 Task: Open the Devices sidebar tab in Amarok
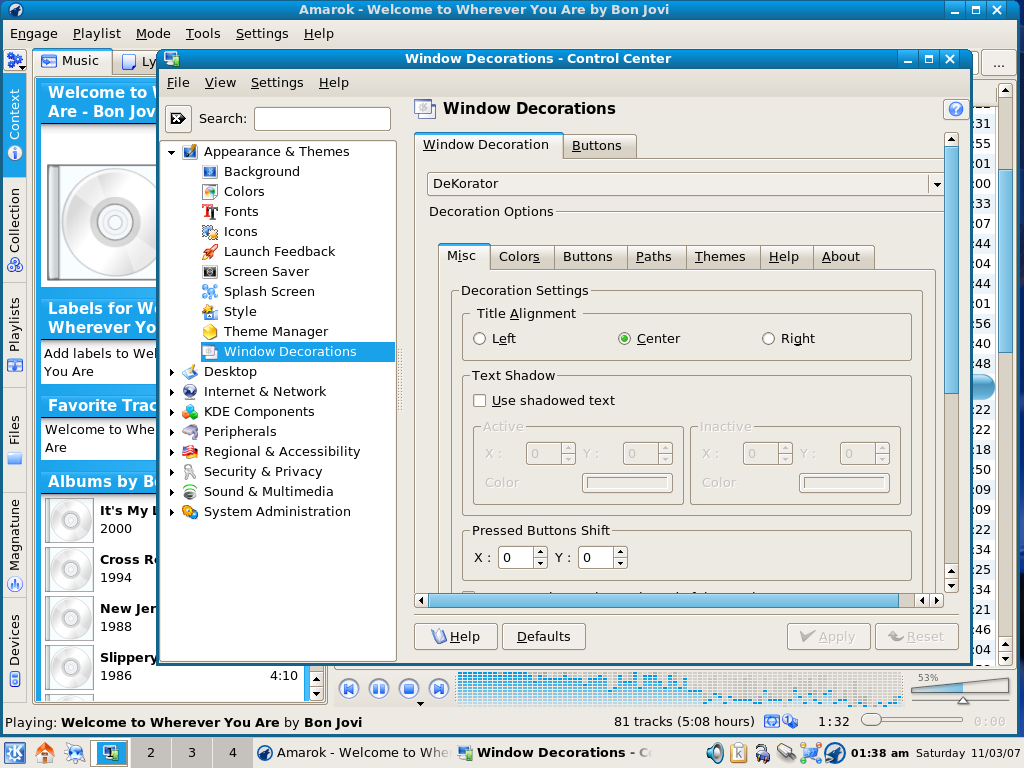[x=14, y=650]
